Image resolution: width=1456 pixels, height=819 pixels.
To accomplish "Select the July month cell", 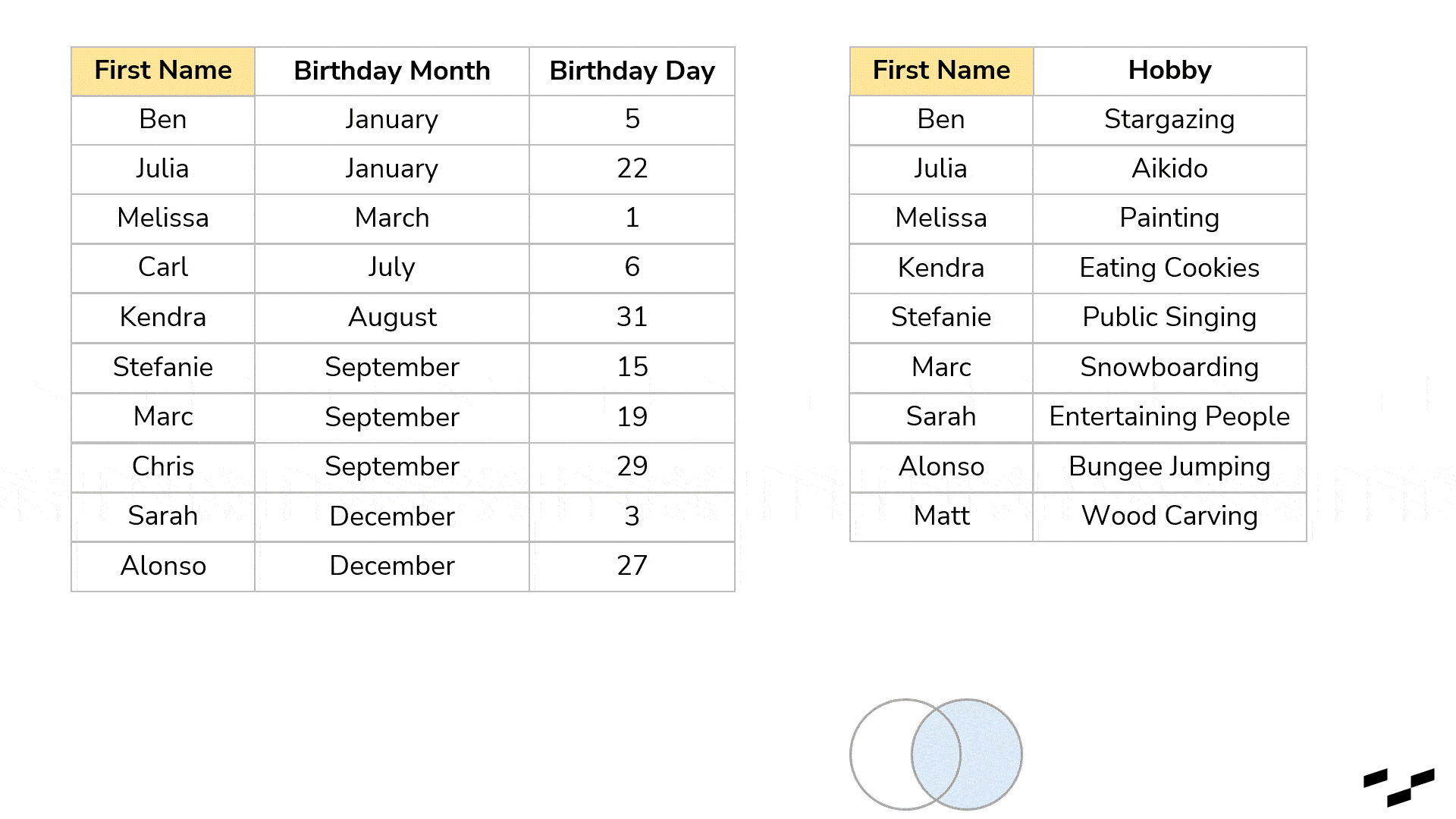I will click(392, 268).
